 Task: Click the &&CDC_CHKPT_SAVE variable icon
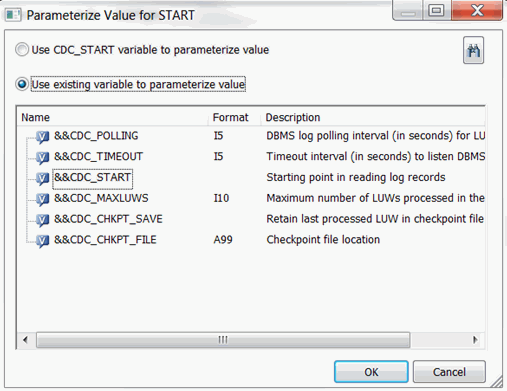click(42, 220)
